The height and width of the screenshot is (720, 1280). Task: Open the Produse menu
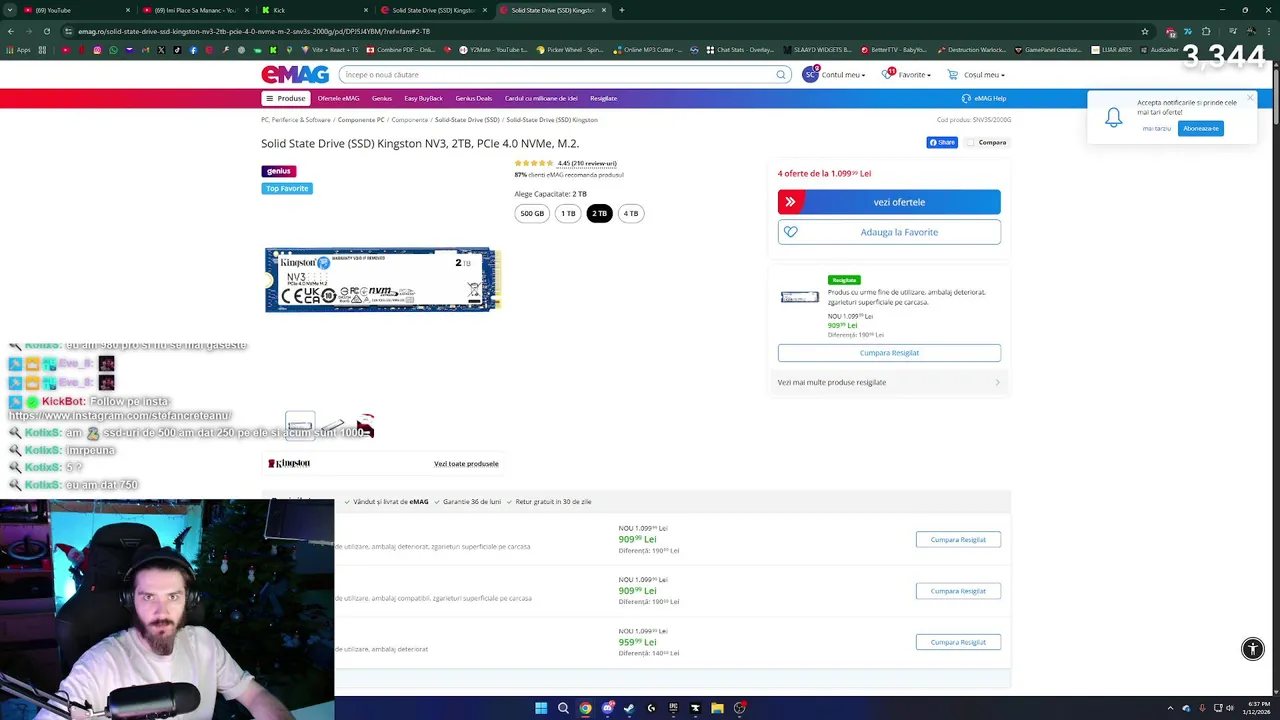286,99
